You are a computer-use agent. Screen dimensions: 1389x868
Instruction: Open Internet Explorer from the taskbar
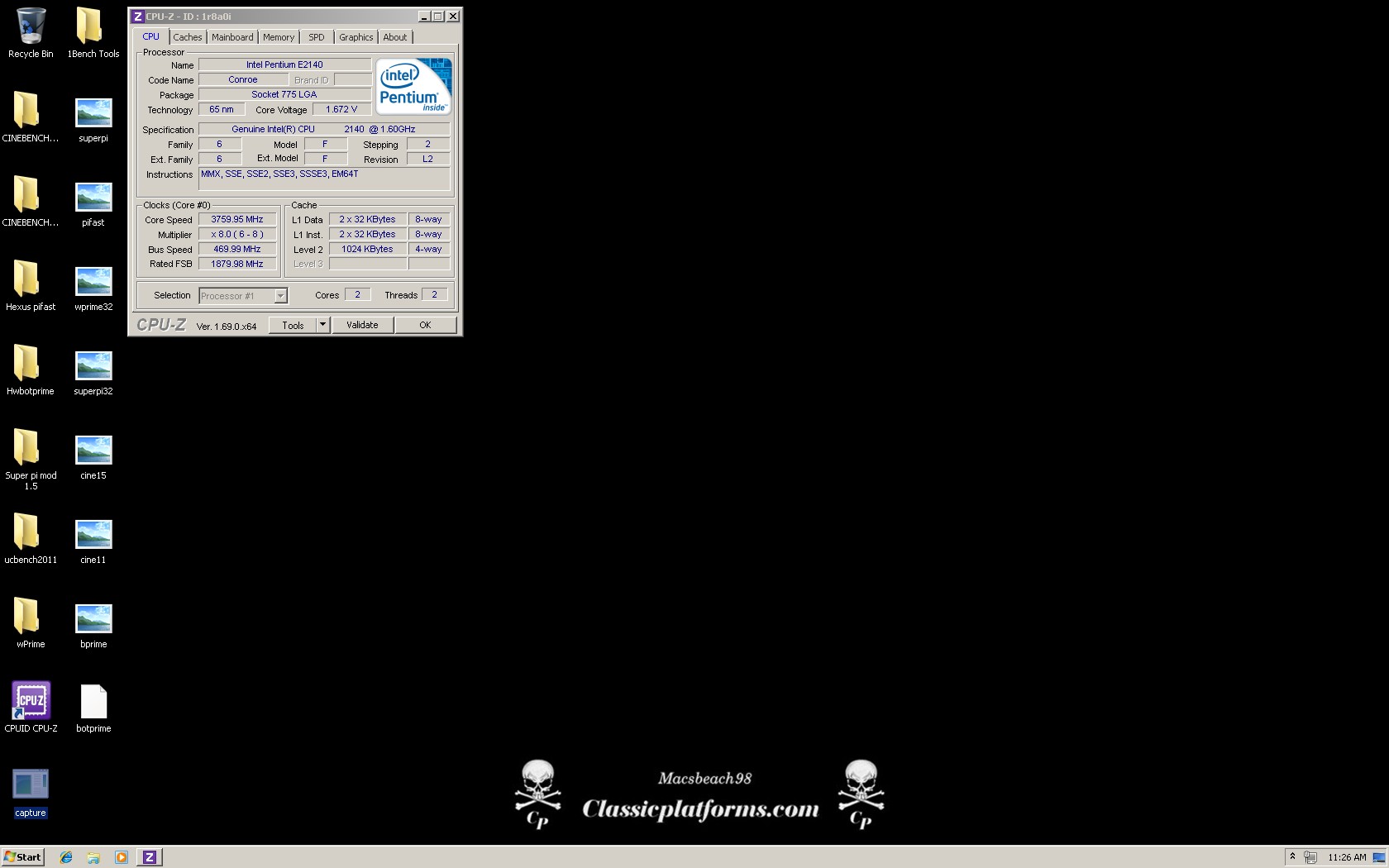[x=66, y=857]
